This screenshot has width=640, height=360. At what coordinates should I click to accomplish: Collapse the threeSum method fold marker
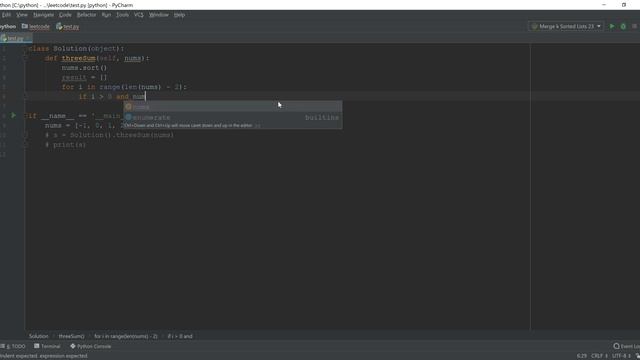pyautogui.click(x=25, y=58)
